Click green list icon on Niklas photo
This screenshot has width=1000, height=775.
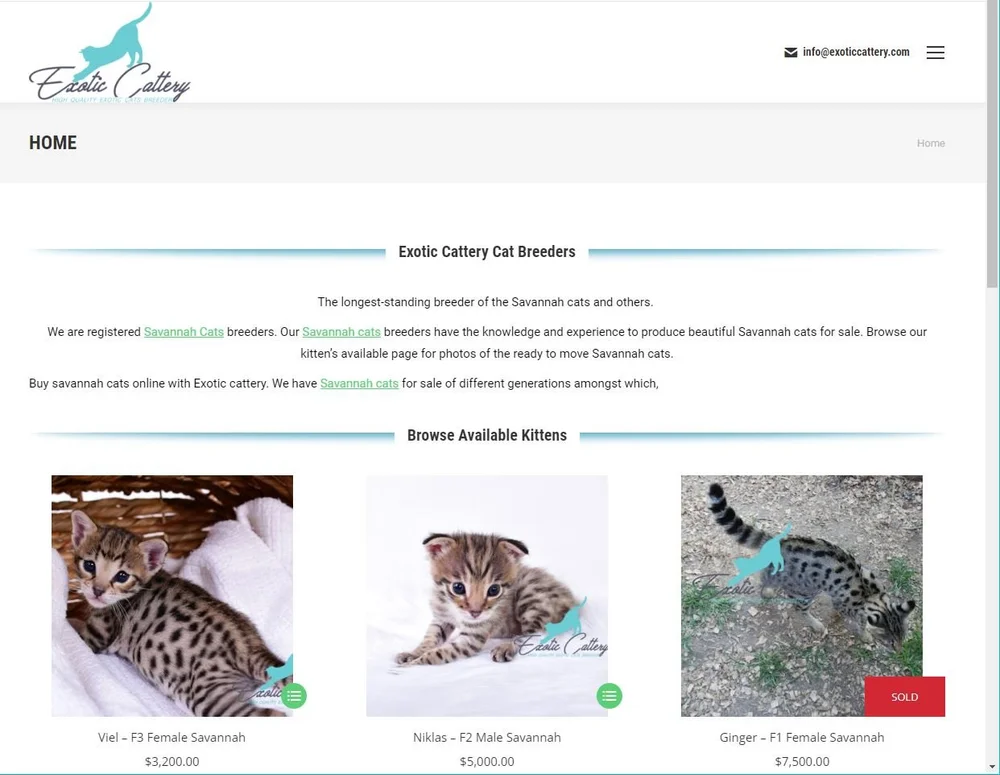[x=609, y=695]
